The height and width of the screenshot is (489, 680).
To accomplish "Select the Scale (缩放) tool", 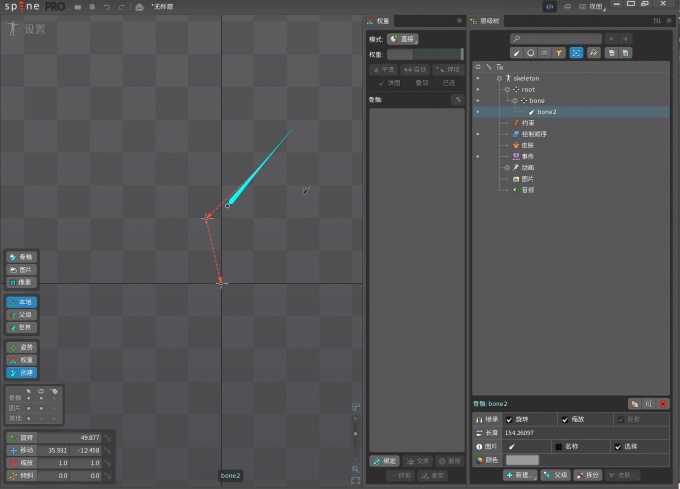I will pos(22,463).
